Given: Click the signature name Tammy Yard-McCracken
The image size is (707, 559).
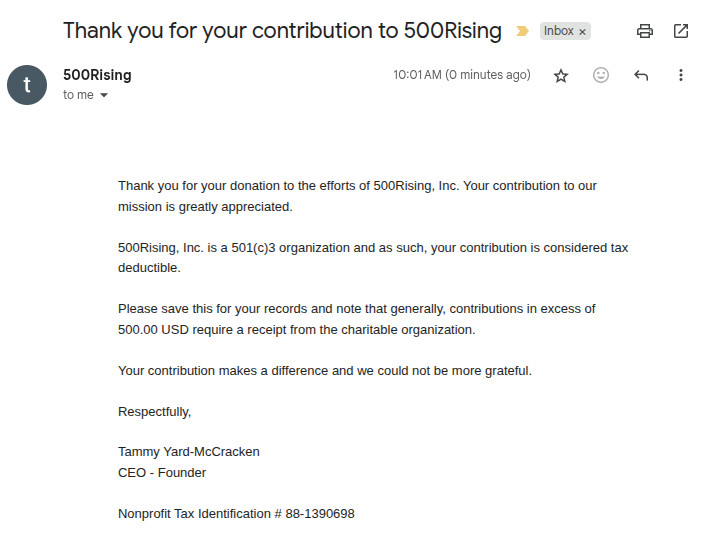Looking at the screenshot, I should (x=189, y=451).
